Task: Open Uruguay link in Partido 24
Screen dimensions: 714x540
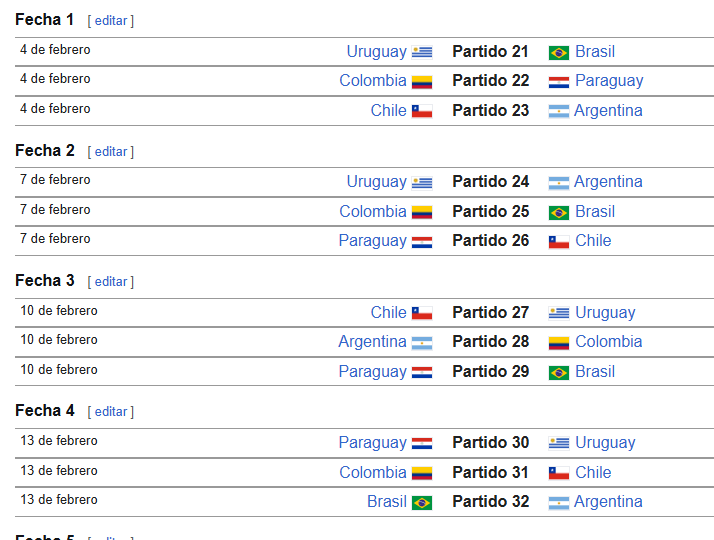Action: 376,182
